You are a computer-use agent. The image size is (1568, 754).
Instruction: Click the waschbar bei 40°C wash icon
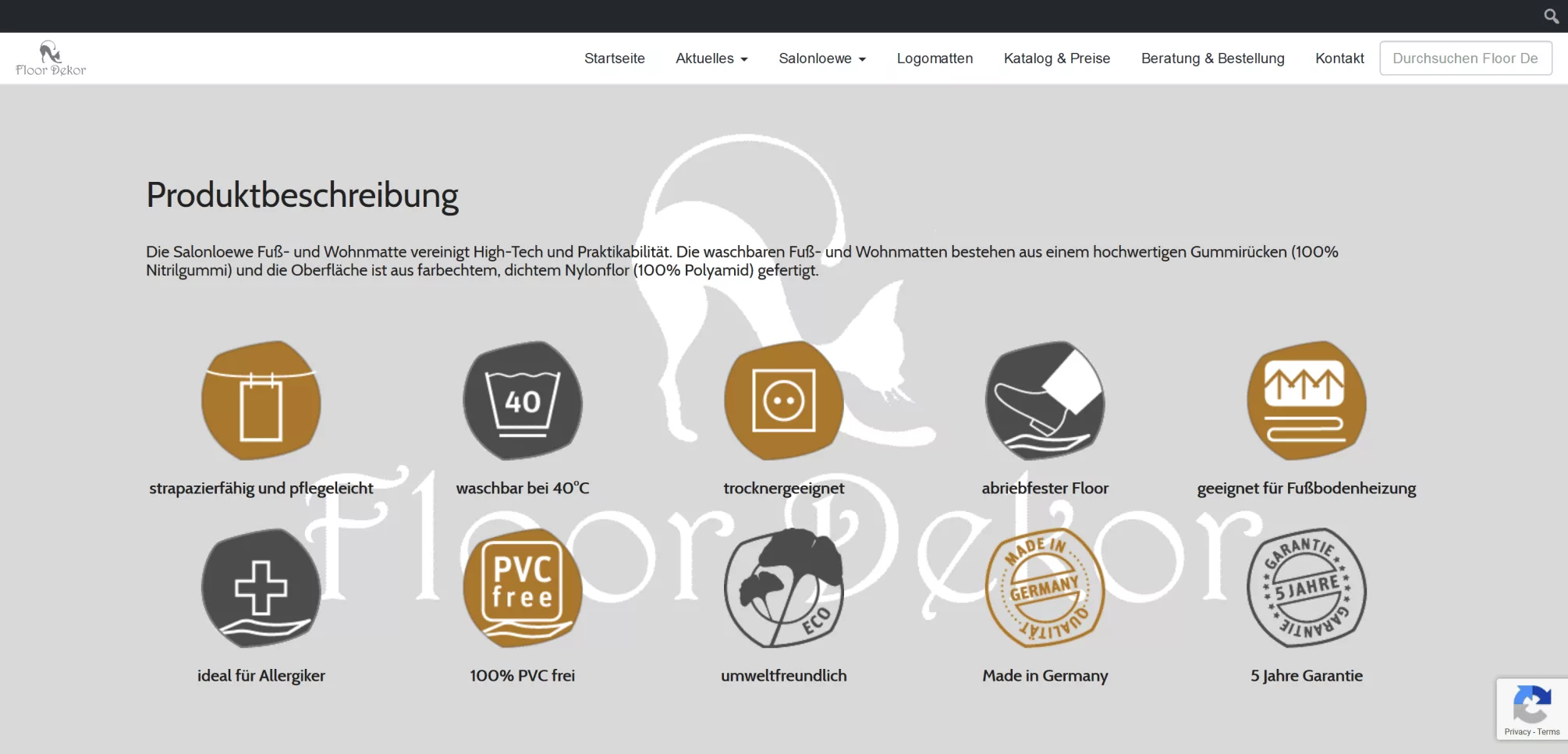point(523,400)
